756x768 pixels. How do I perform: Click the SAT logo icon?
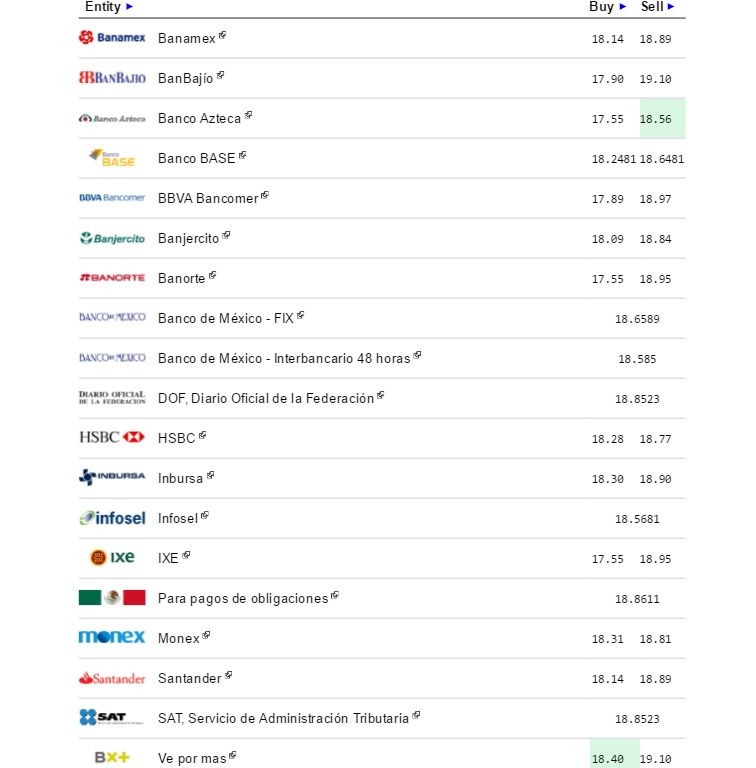coord(102,718)
